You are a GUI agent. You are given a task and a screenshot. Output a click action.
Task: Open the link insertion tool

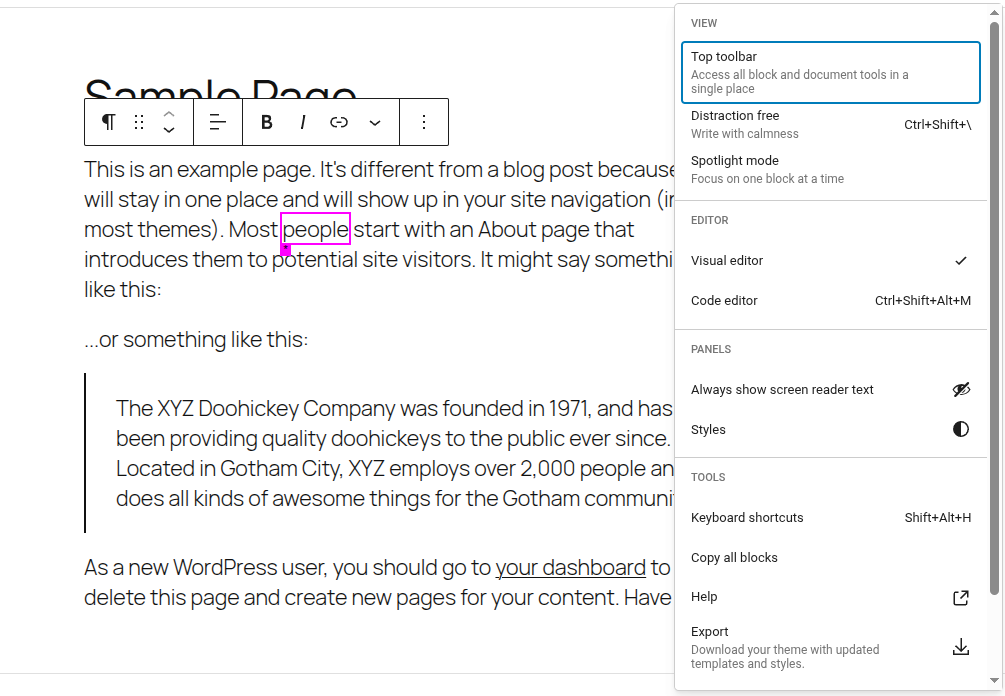[x=339, y=122]
